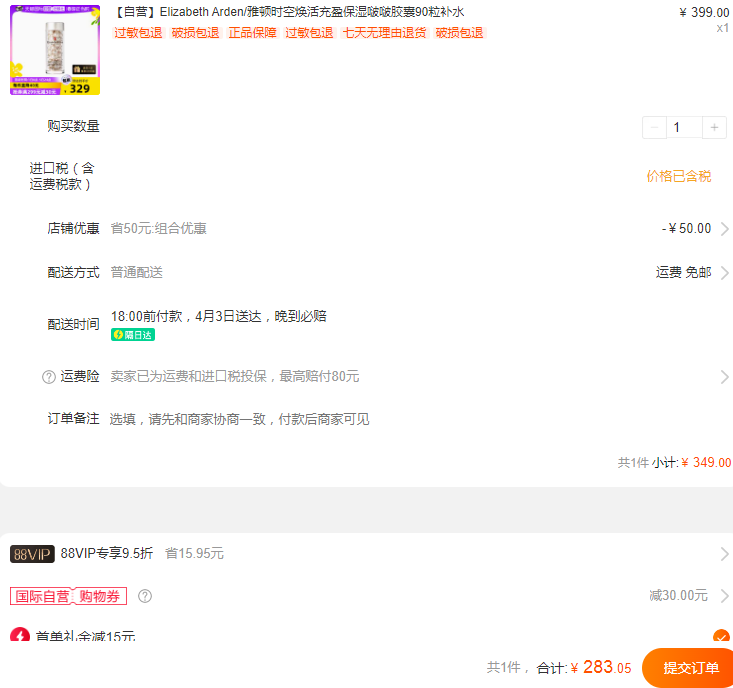Click the 订单备注 order note field
733x688 pixels.
pos(239,419)
